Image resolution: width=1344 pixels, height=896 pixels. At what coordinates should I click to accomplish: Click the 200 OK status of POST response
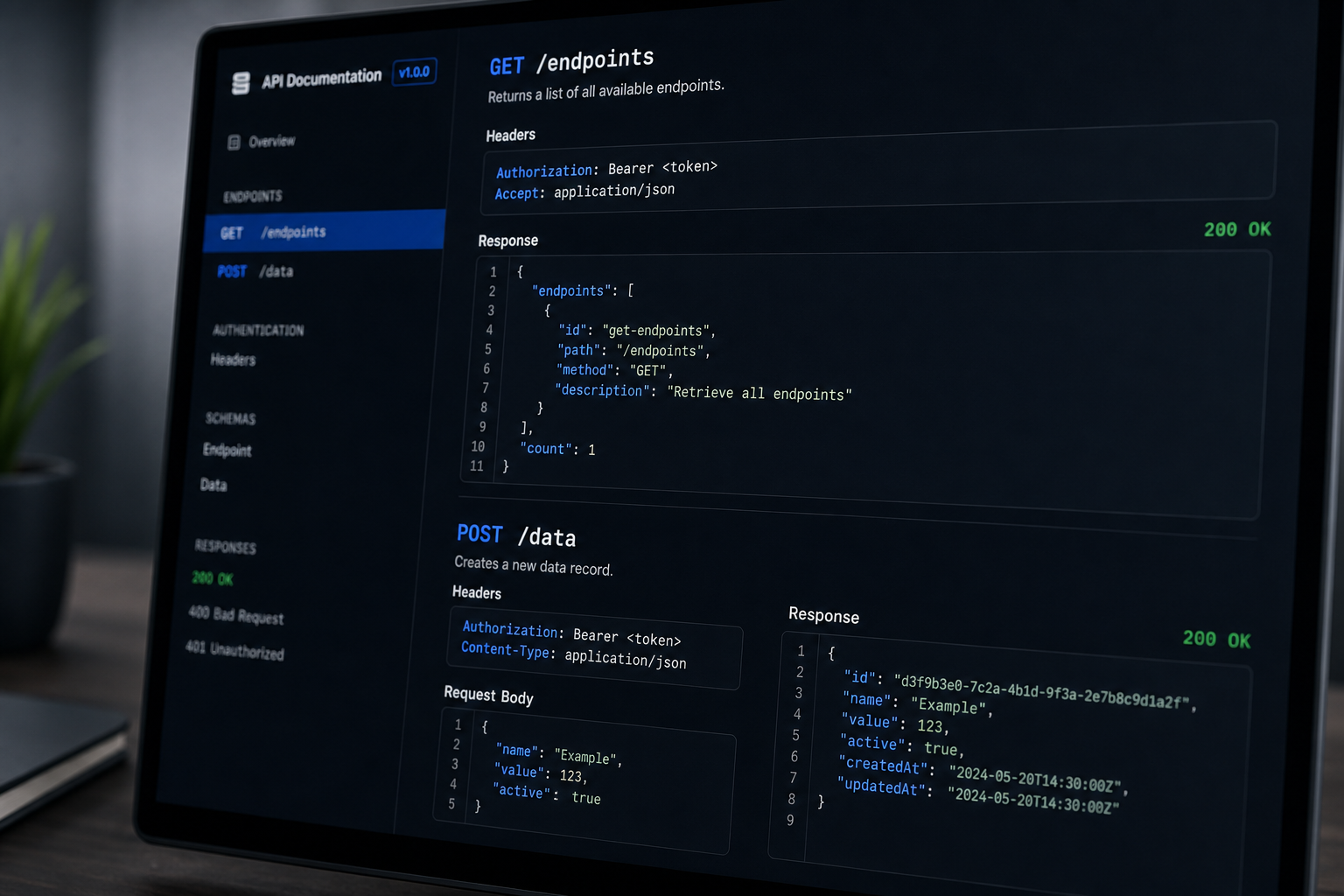1216,640
